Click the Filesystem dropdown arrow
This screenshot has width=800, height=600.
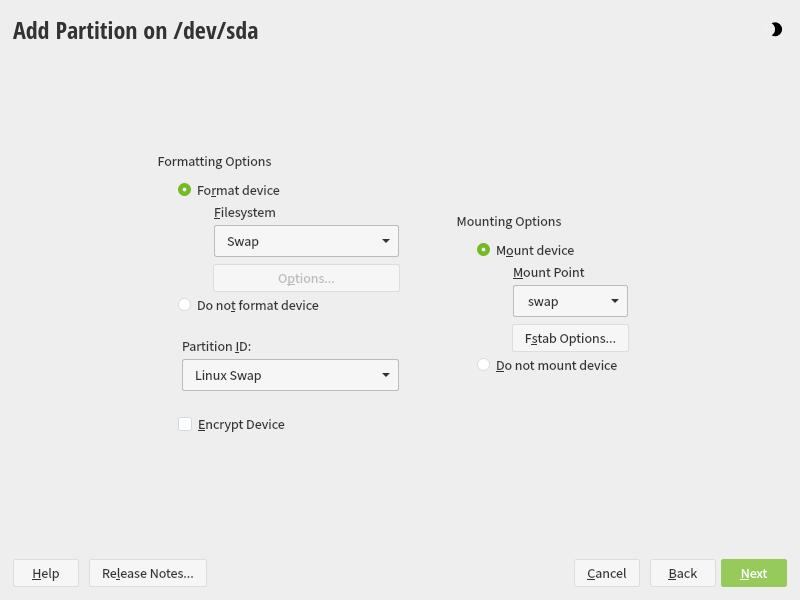(x=386, y=241)
